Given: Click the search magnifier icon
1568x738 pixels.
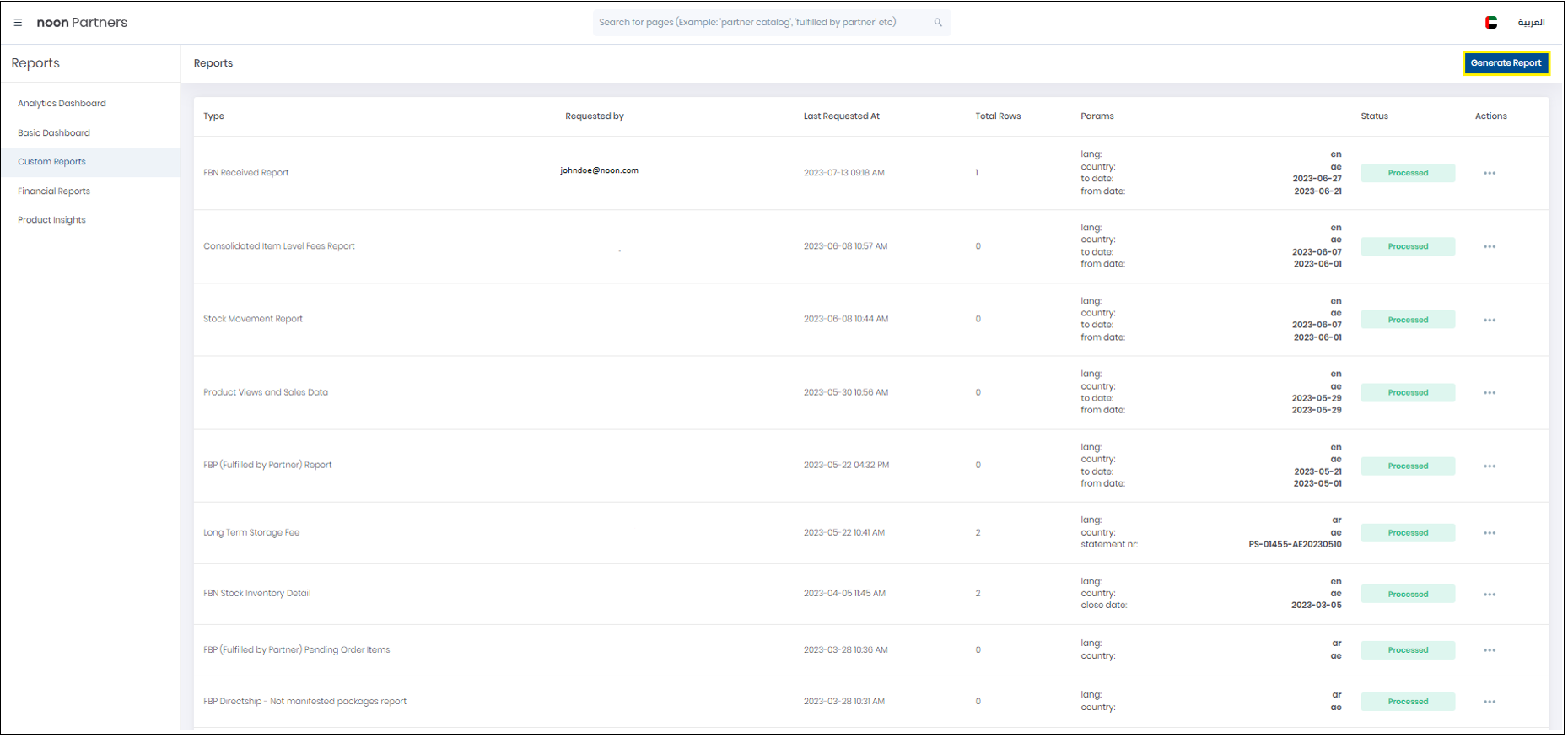Looking at the screenshot, I should pos(940,23).
